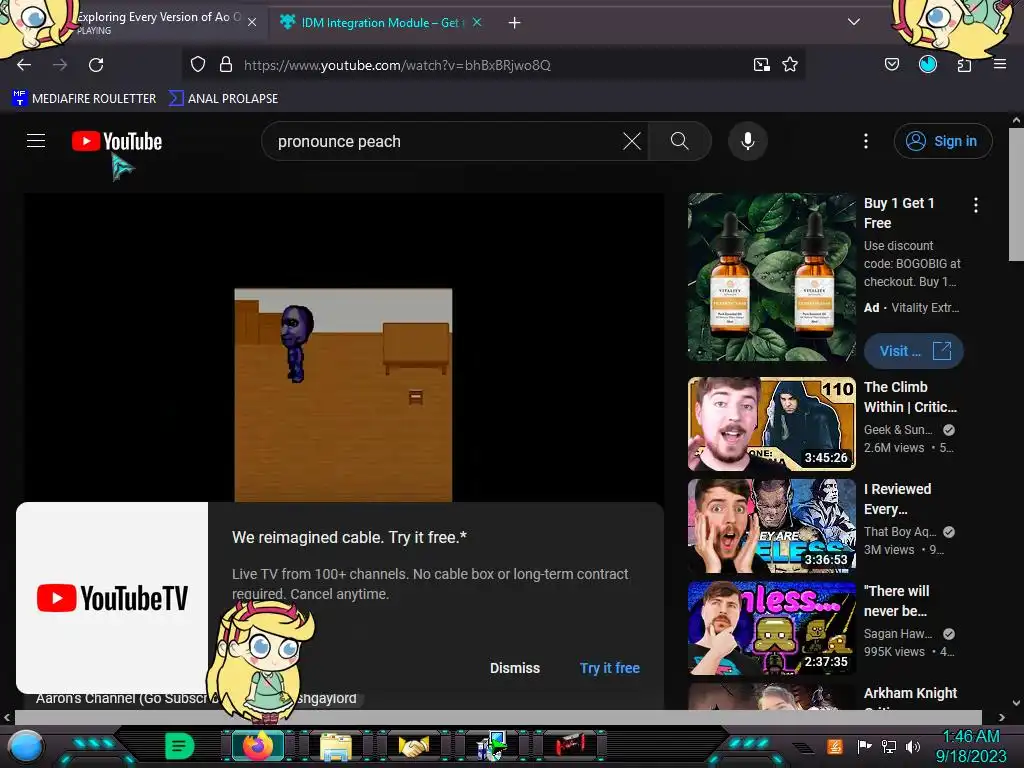Image resolution: width=1024 pixels, height=768 pixels.
Task: Open the volume speaker tray icon
Action: tap(912, 746)
